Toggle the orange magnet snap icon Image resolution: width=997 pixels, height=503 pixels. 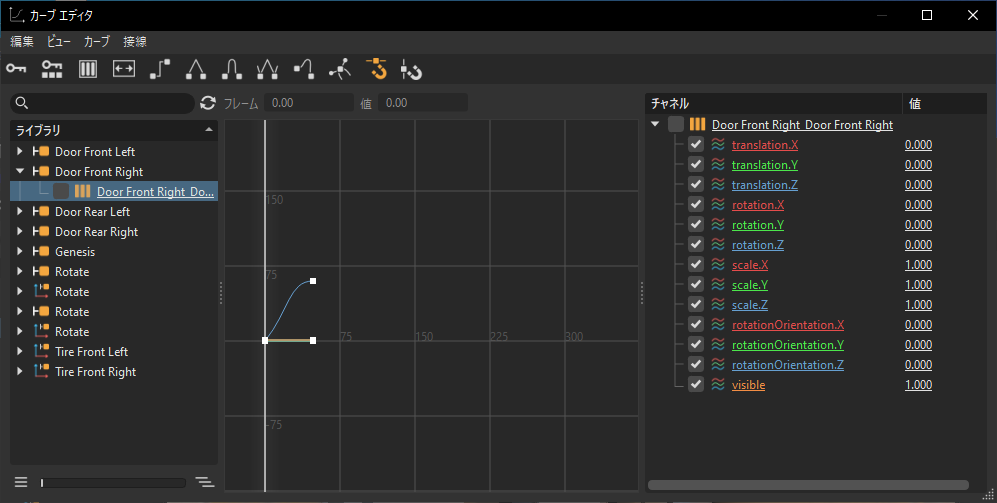tap(376, 69)
